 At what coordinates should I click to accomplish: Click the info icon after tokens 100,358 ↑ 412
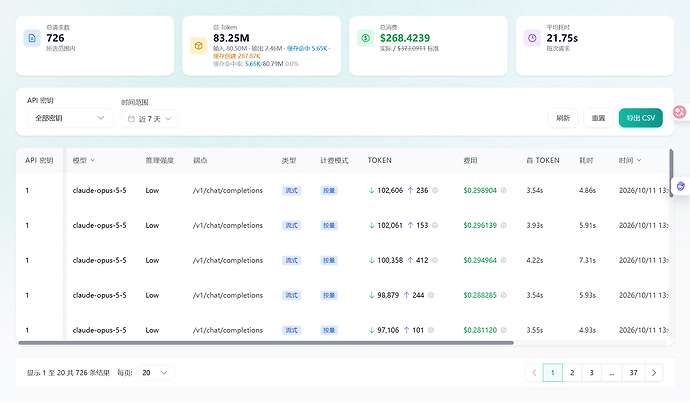[435, 260]
